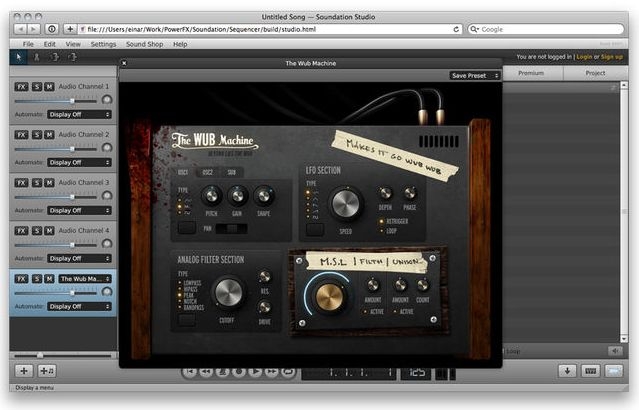
Task: Click the oscillator SHAPE knob
Action: tap(264, 196)
